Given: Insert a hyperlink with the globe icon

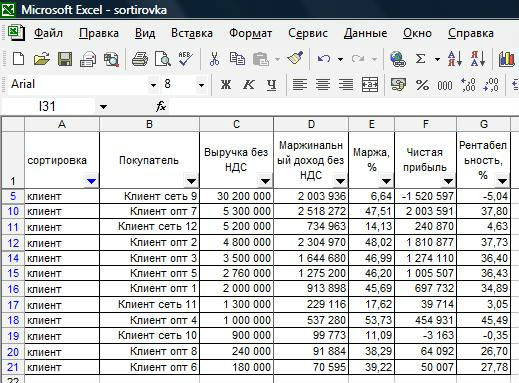Looking at the screenshot, I should (x=397, y=59).
